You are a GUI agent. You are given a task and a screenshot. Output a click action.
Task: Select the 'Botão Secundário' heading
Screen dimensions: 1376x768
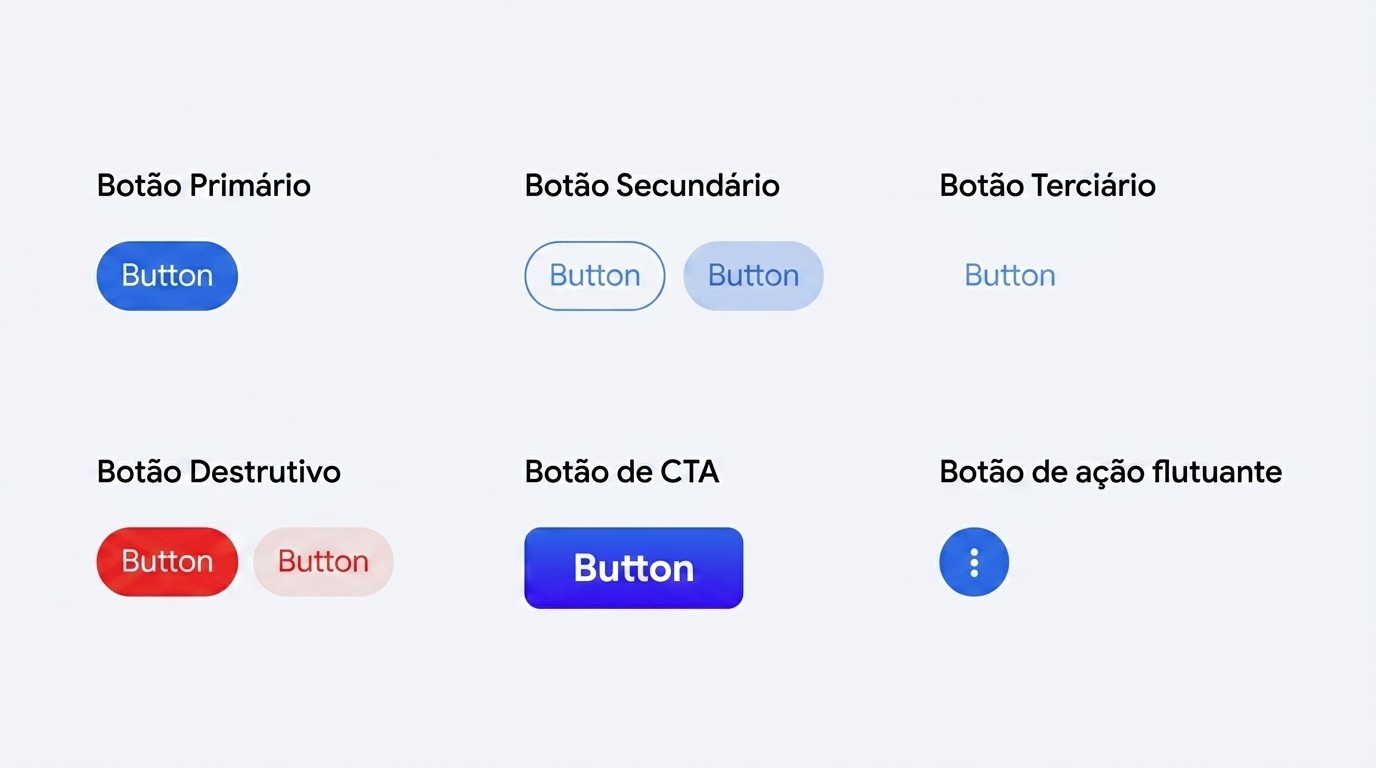[652, 185]
